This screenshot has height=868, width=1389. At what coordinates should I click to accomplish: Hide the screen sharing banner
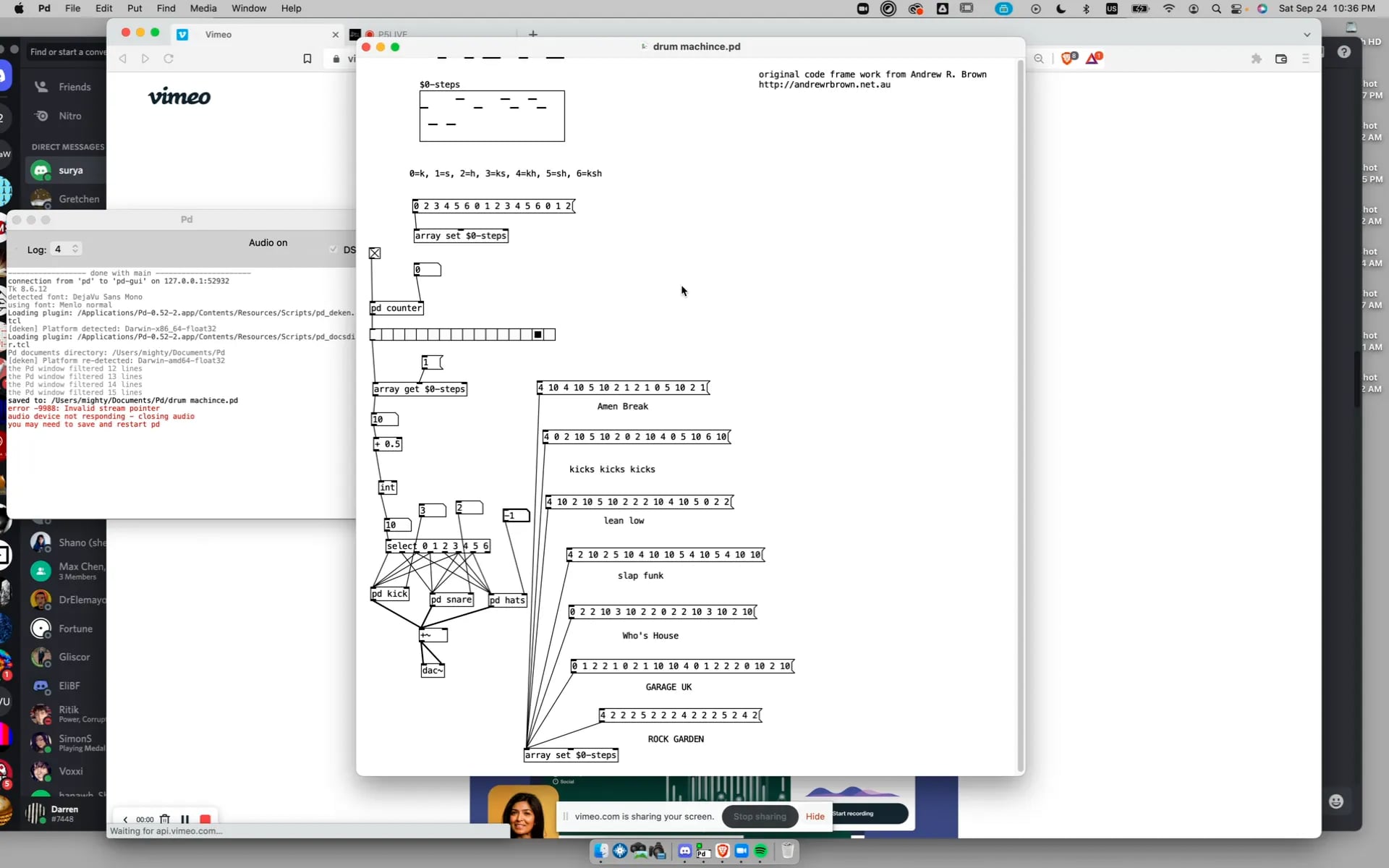pos(815,816)
